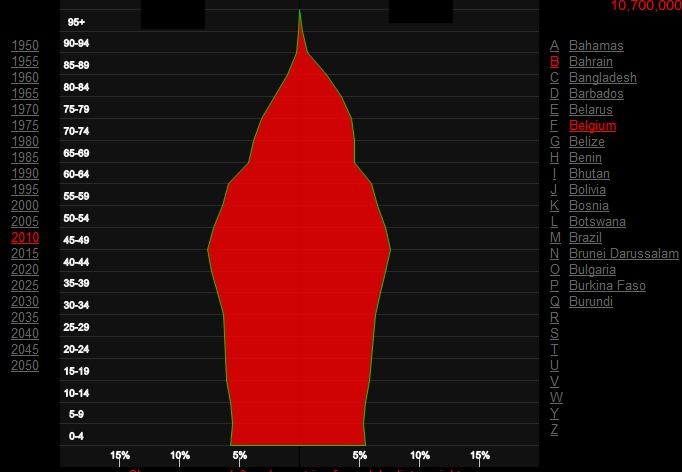682x472 pixels.
Task: Select the year 2025
Action: tap(25, 285)
